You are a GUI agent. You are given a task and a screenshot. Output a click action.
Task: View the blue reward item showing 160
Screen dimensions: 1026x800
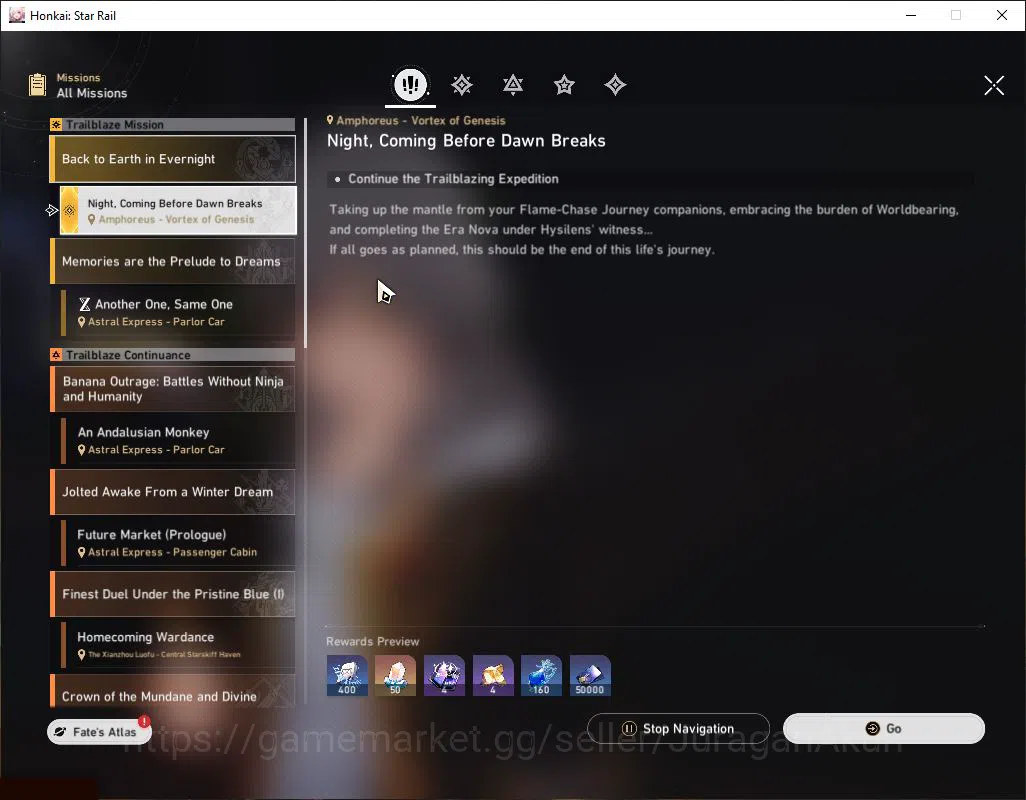(541, 676)
